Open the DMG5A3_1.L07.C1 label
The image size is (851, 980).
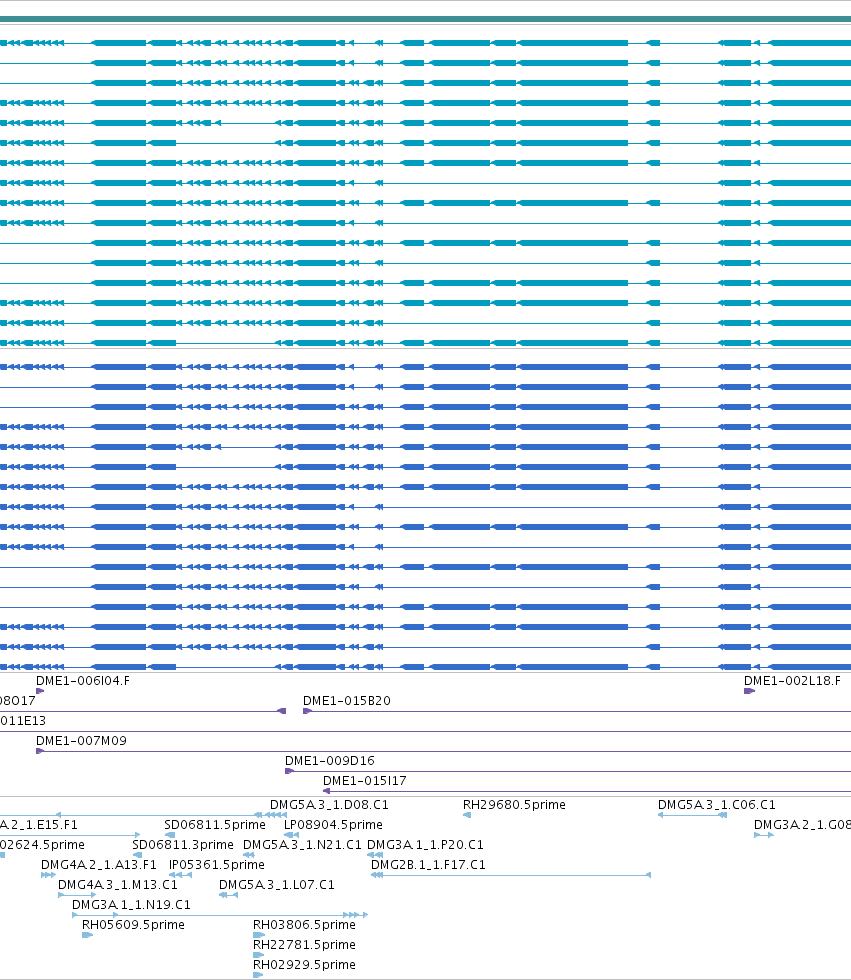coord(276,884)
